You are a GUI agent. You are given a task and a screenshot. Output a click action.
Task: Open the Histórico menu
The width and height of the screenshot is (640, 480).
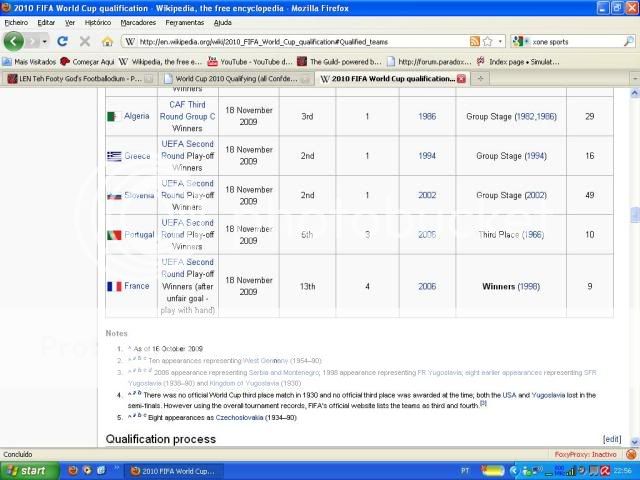coord(98,22)
